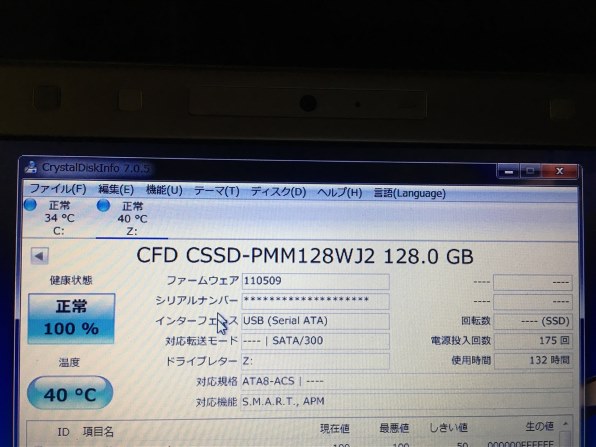Click the CrystalDiskInfo title bar icon
The image size is (596, 447).
[31, 167]
